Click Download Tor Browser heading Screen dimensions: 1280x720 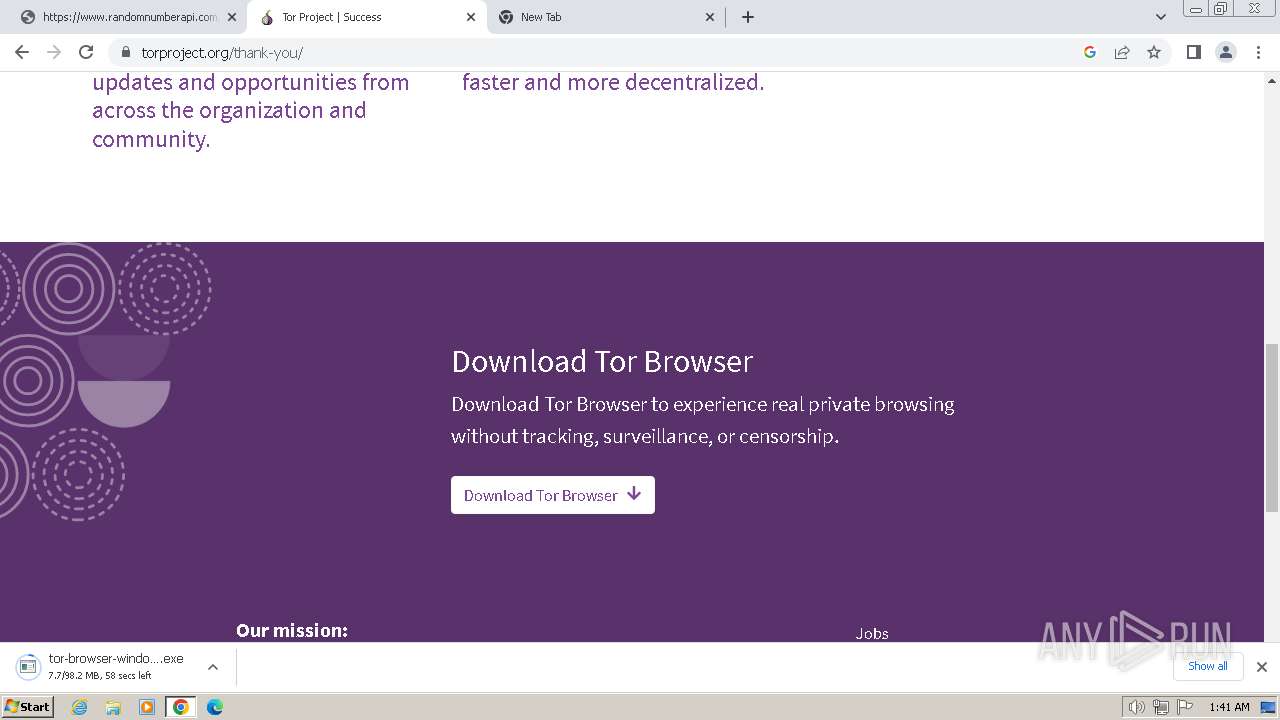coord(602,361)
